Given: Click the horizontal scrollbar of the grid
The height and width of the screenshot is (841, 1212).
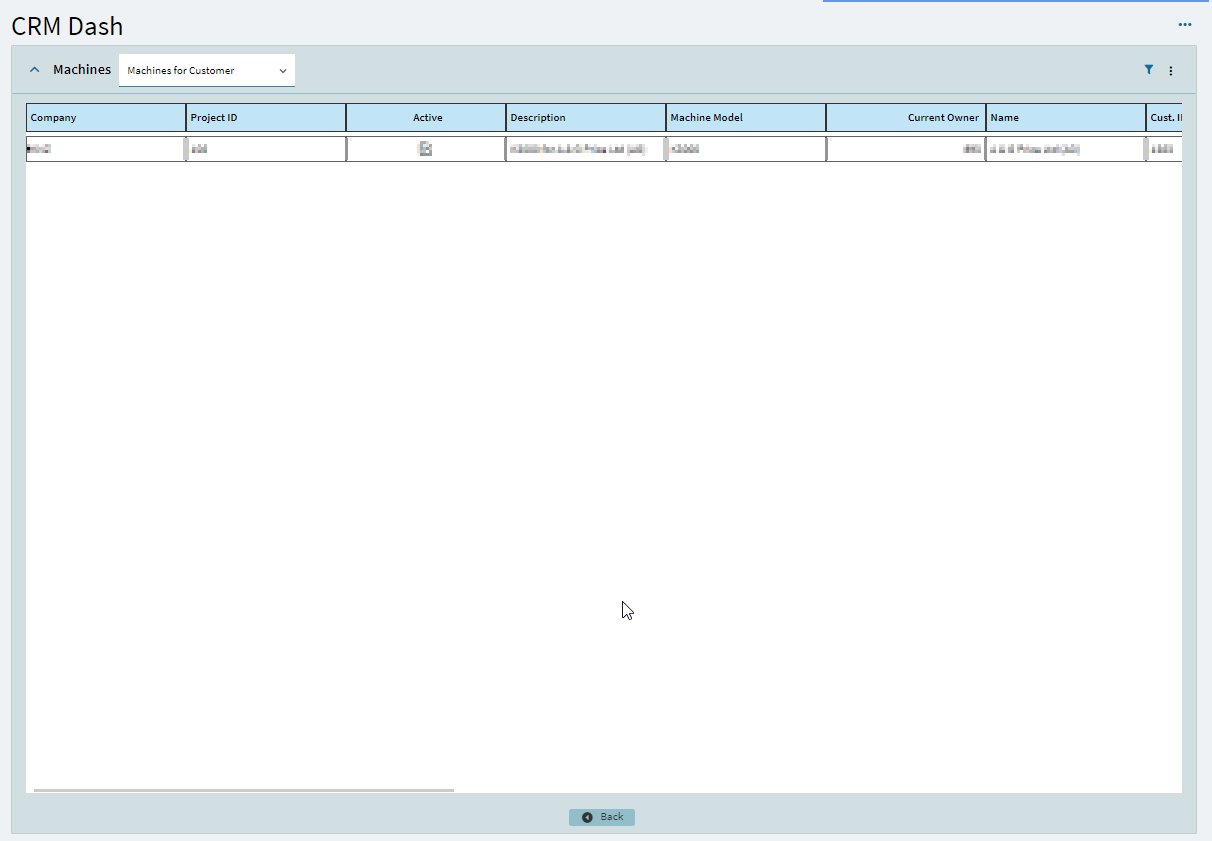Looking at the screenshot, I should [x=244, y=790].
